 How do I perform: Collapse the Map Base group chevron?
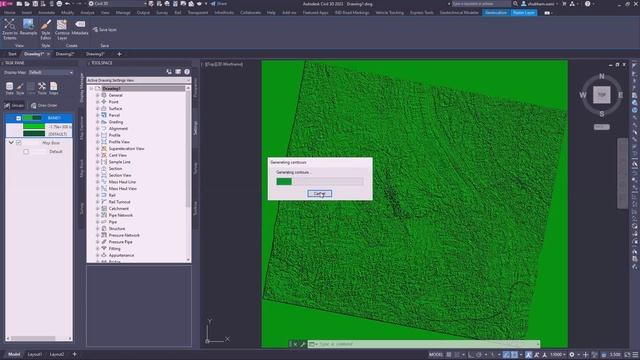click(11, 143)
